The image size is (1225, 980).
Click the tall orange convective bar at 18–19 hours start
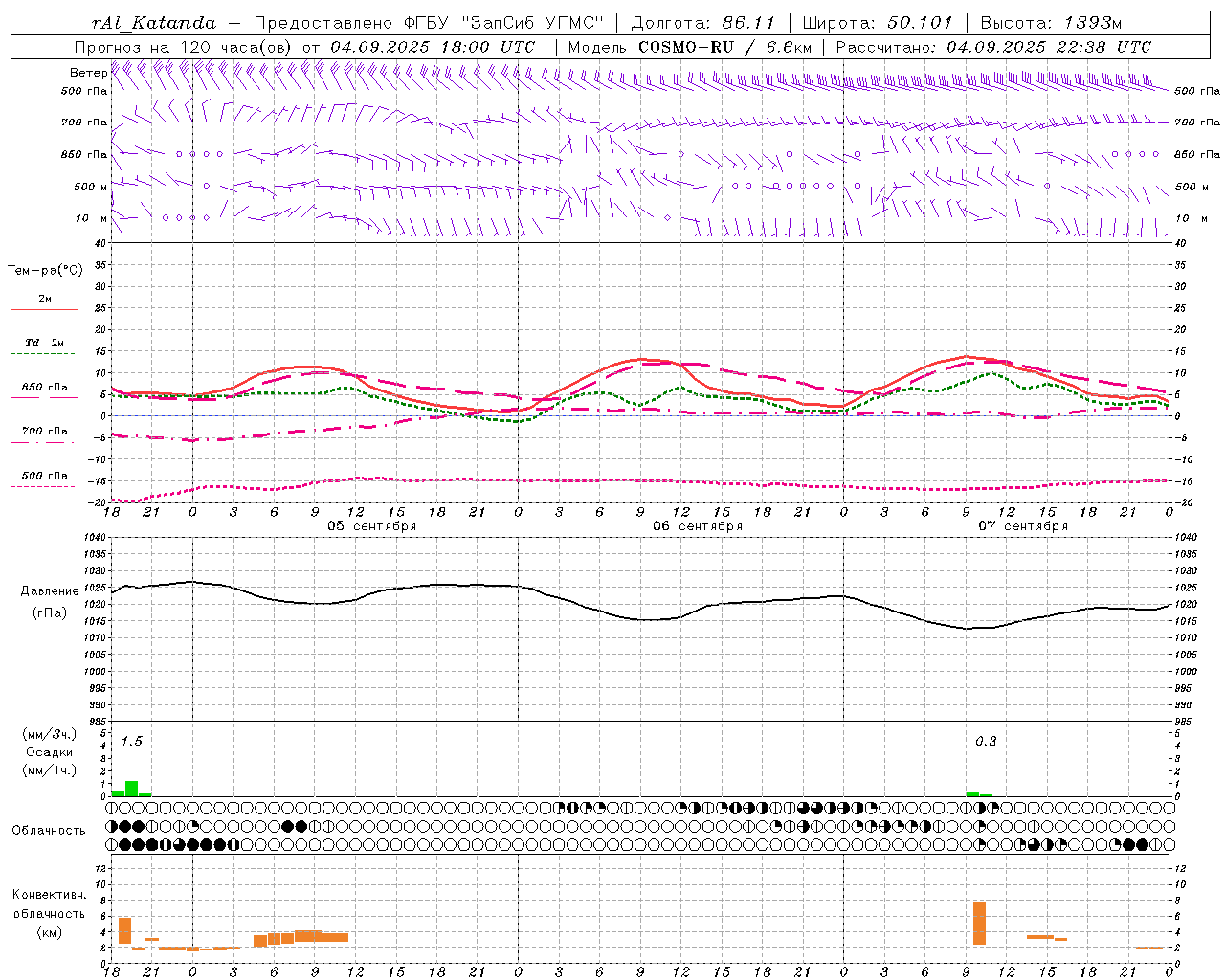click(124, 931)
